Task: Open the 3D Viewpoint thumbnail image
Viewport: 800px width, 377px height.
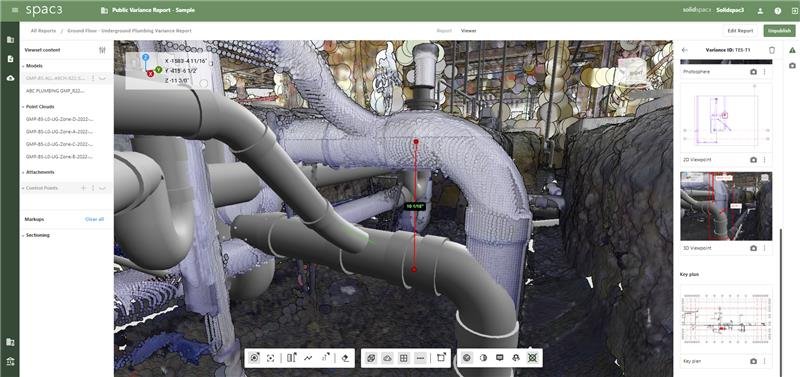Action: tap(726, 206)
